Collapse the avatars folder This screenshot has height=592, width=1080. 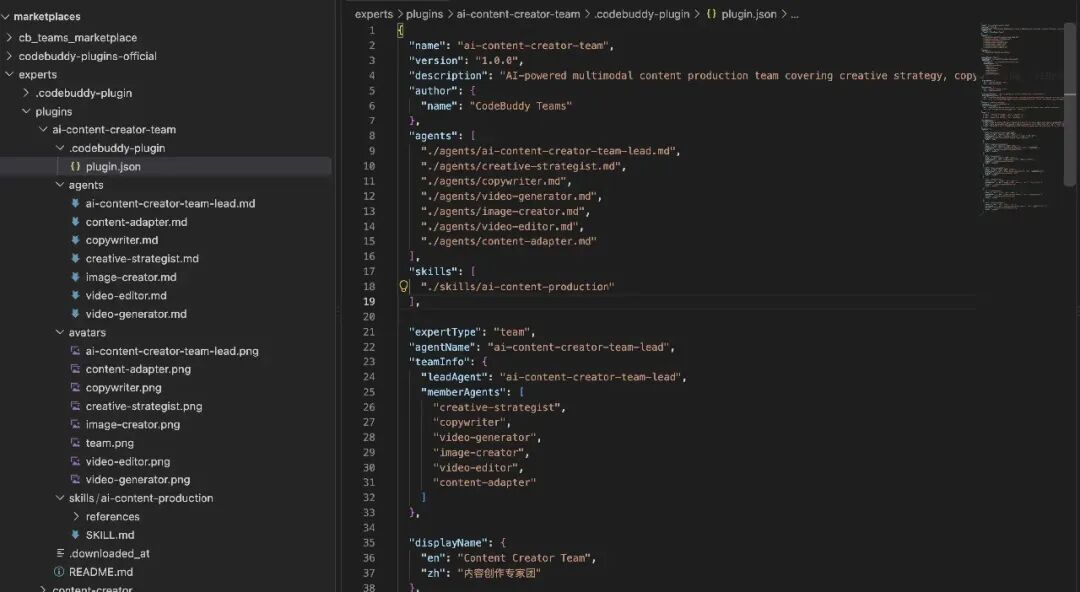[x=59, y=332]
